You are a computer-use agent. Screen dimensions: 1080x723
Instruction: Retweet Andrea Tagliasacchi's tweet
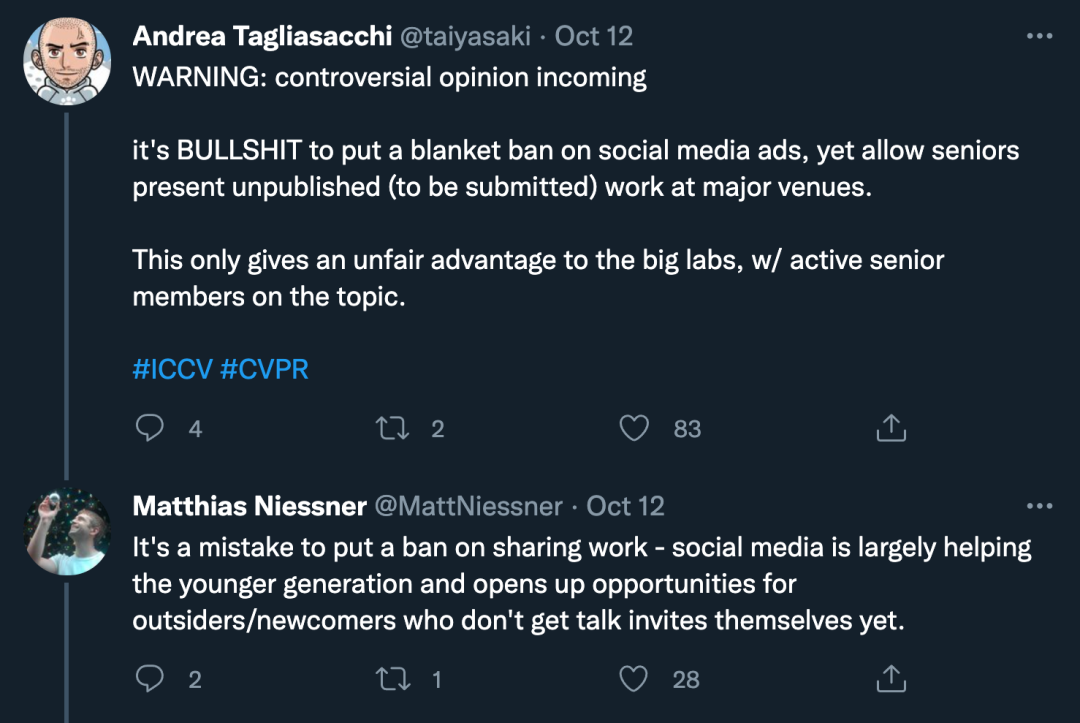coord(391,429)
